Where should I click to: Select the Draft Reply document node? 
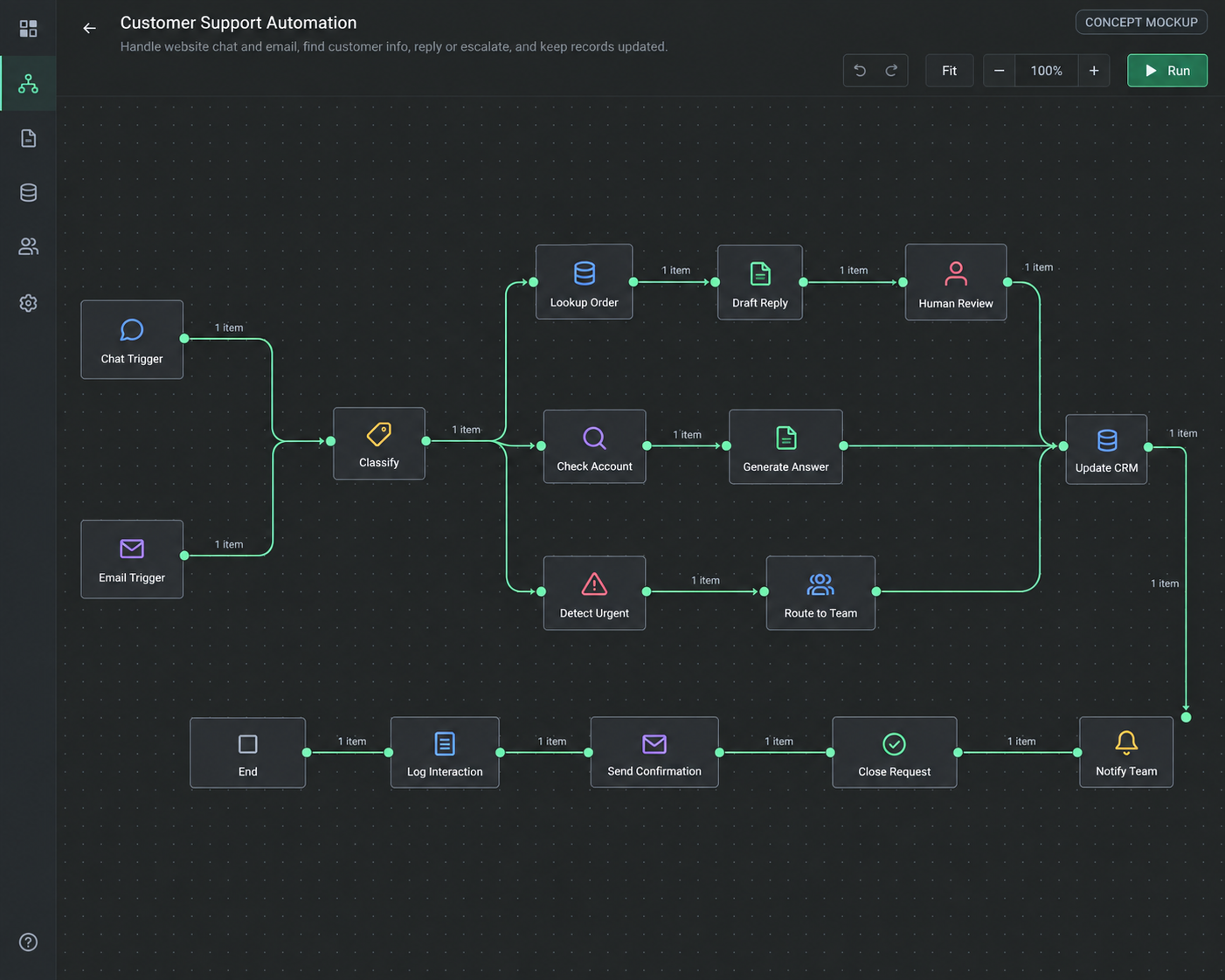point(760,282)
